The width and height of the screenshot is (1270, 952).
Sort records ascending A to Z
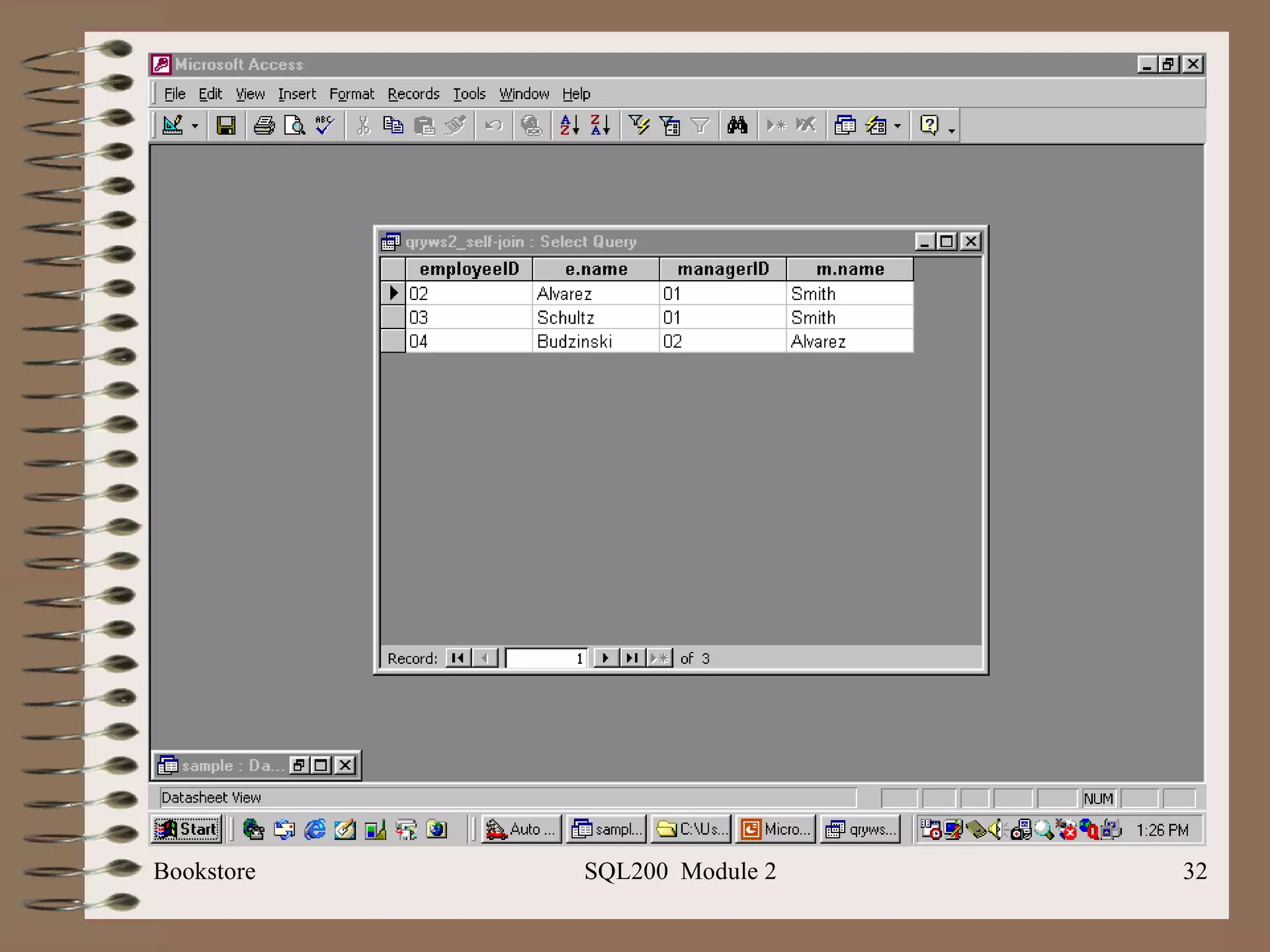point(569,126)
